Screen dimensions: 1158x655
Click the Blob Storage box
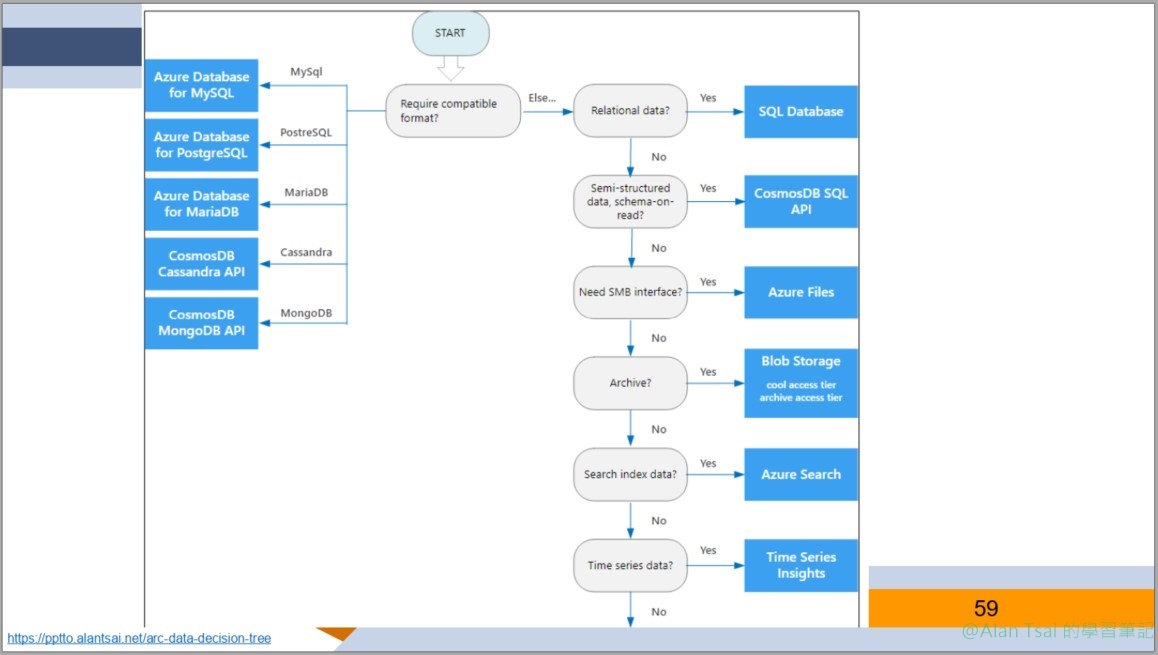[x=801, y=383]
